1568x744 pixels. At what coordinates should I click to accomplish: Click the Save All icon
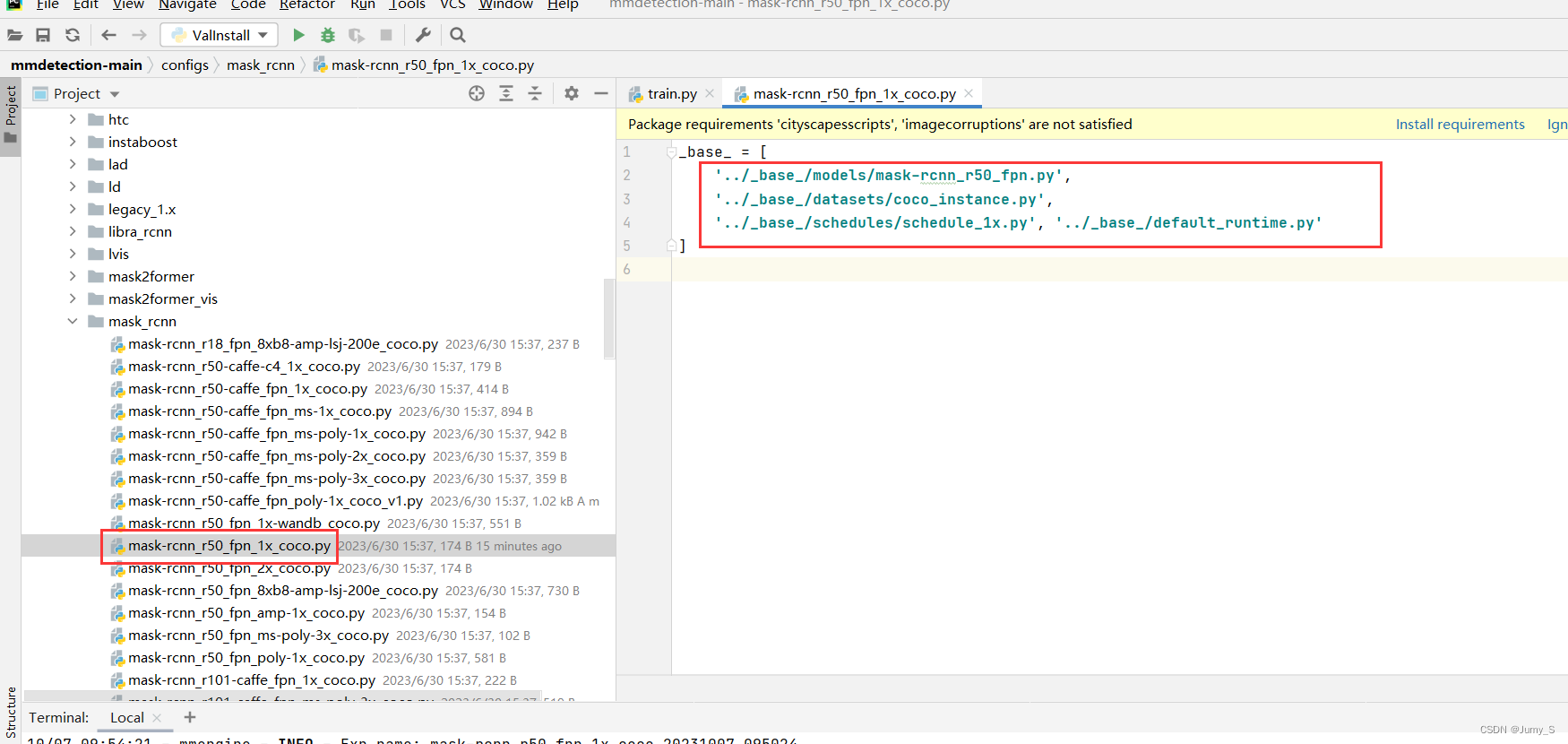(x=43, y=35)
